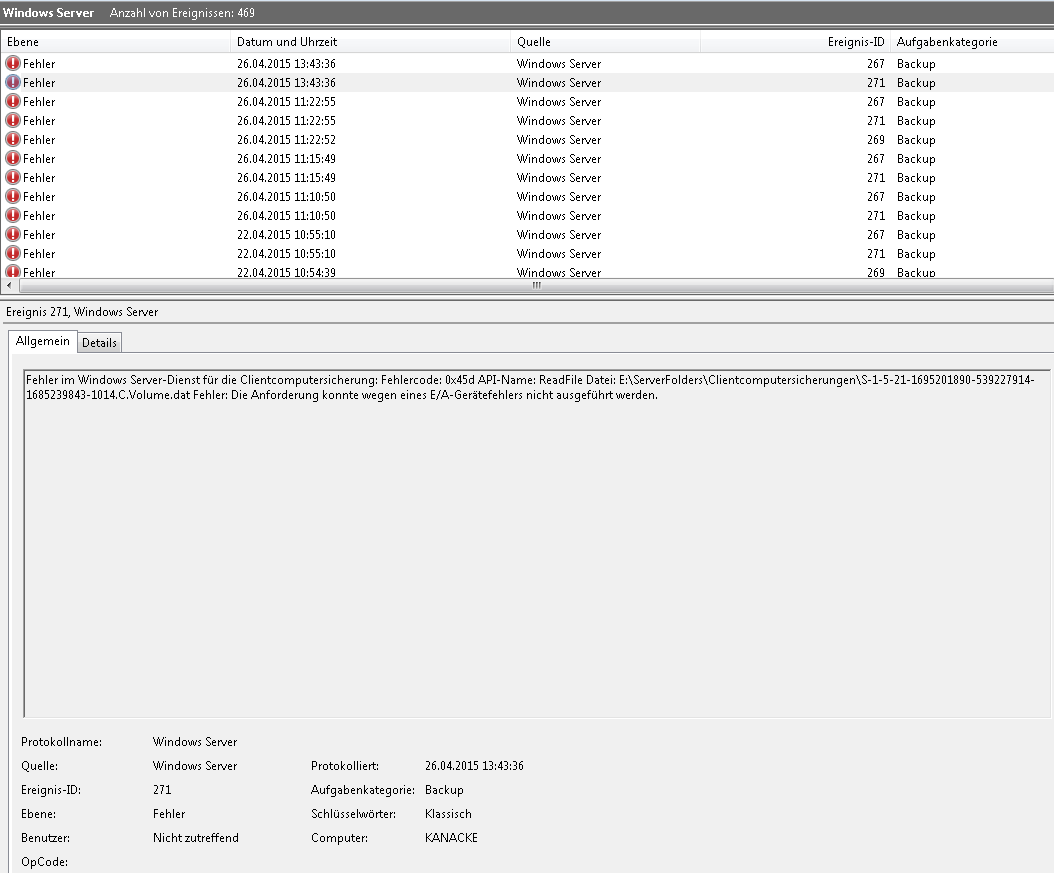Click the Aufgabenkategorie value Backup in details
This screenshot has height=873, width=1054.
(444, 790)
